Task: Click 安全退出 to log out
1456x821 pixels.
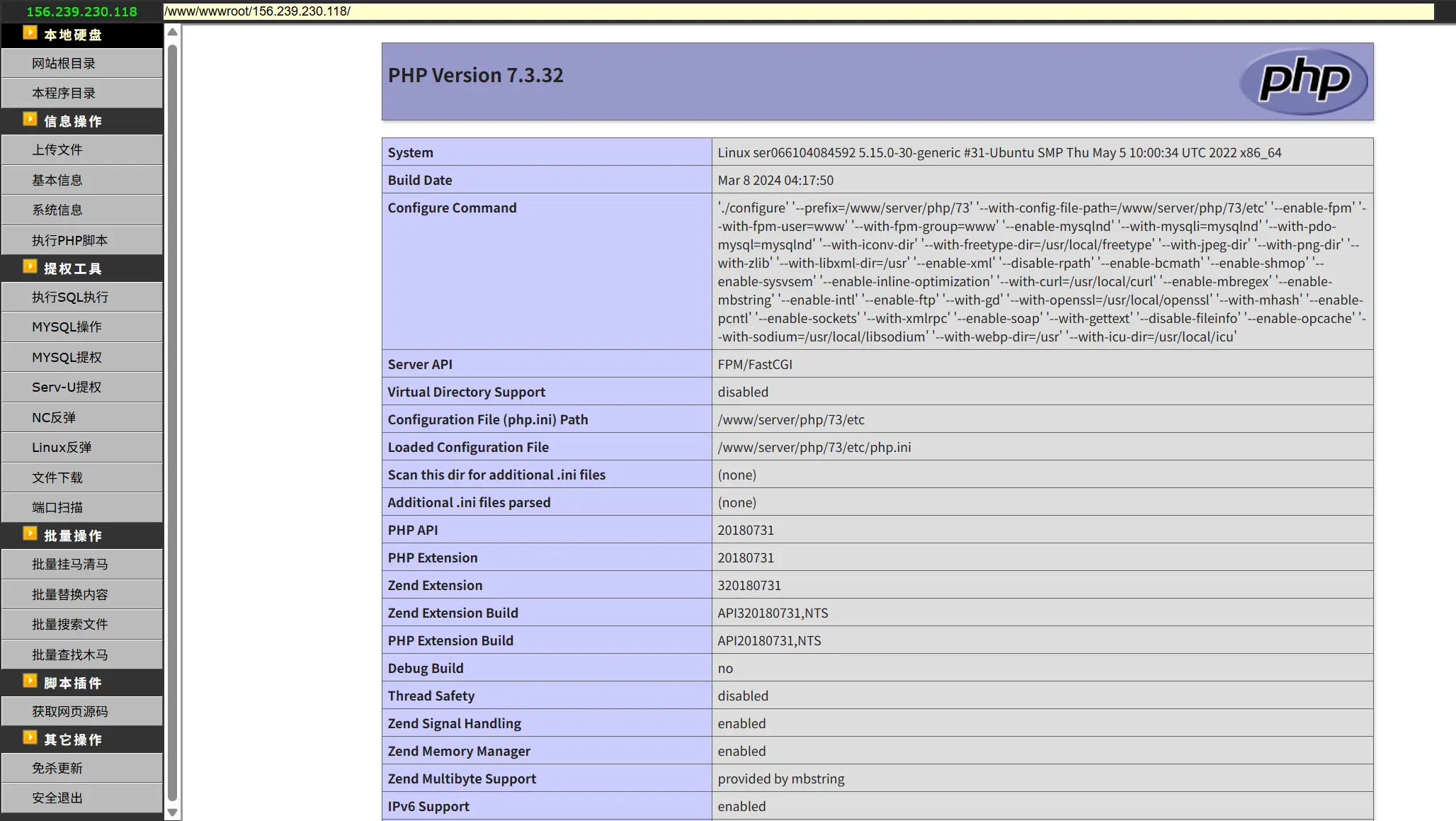Action: click(x=82, y=798)
